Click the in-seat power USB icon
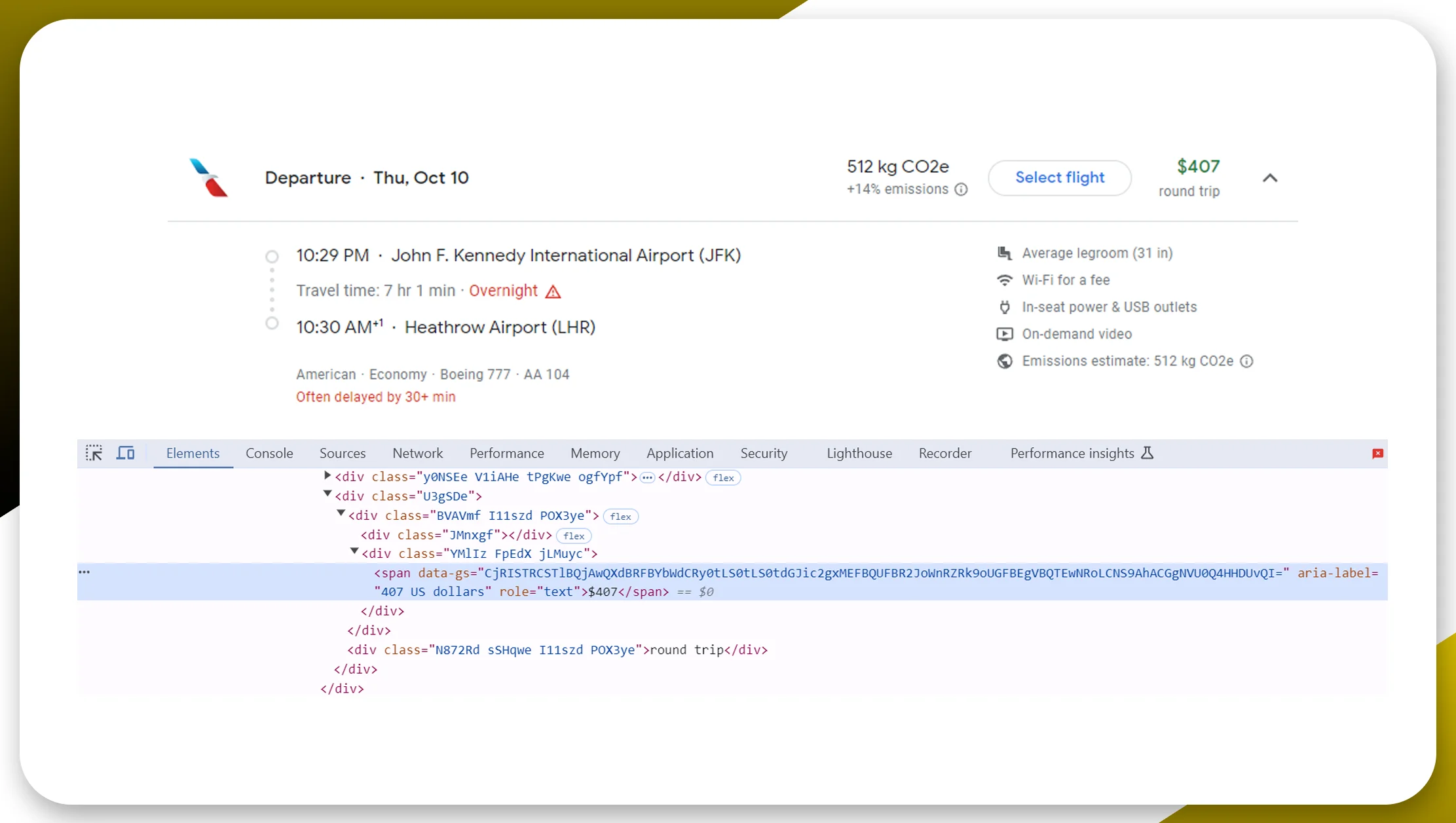 click(x=1005, y=306)
